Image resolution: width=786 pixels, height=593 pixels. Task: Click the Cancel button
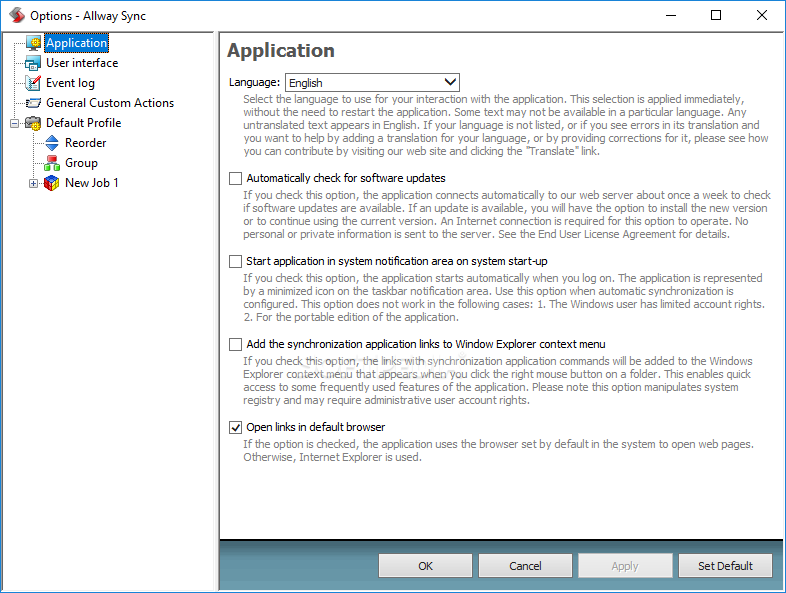[x=525, y=566]
